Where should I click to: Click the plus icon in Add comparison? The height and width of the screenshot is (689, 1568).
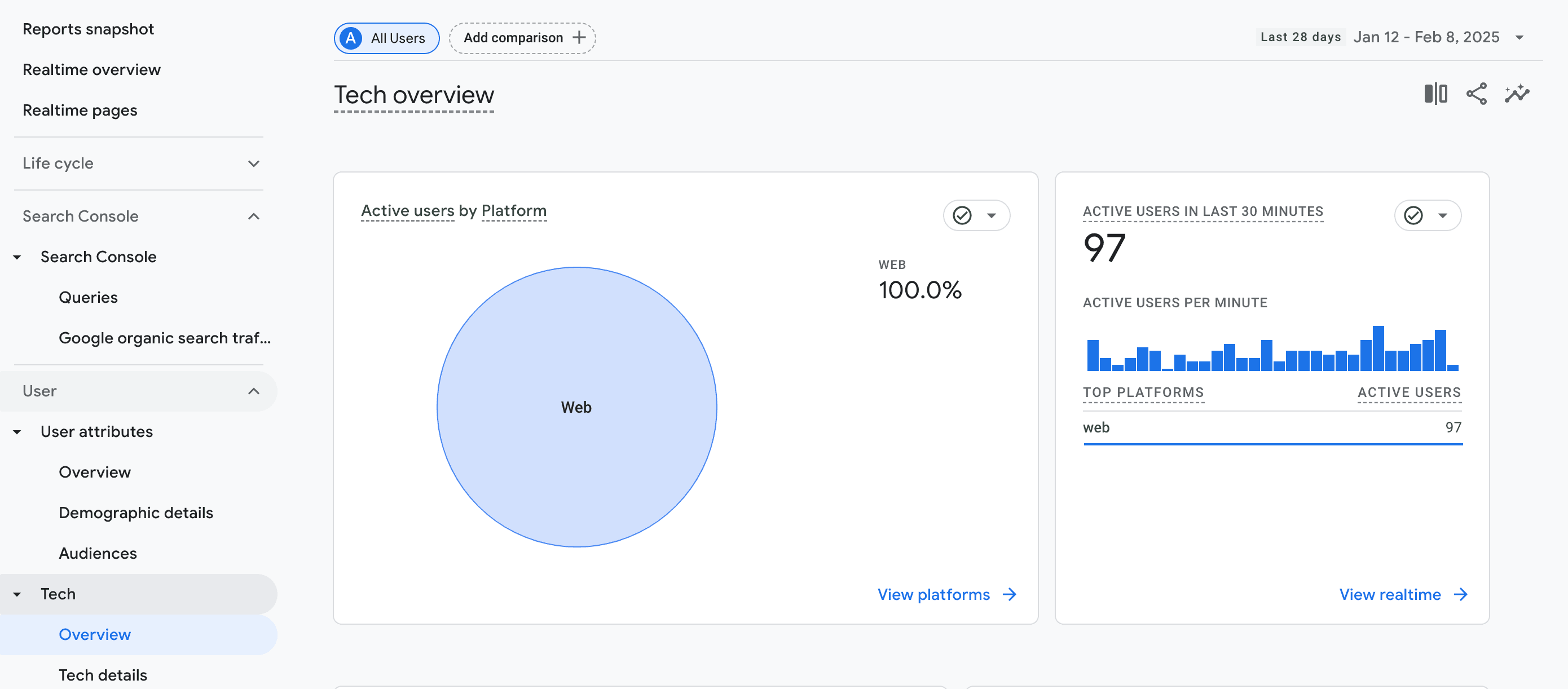[579, 38]
